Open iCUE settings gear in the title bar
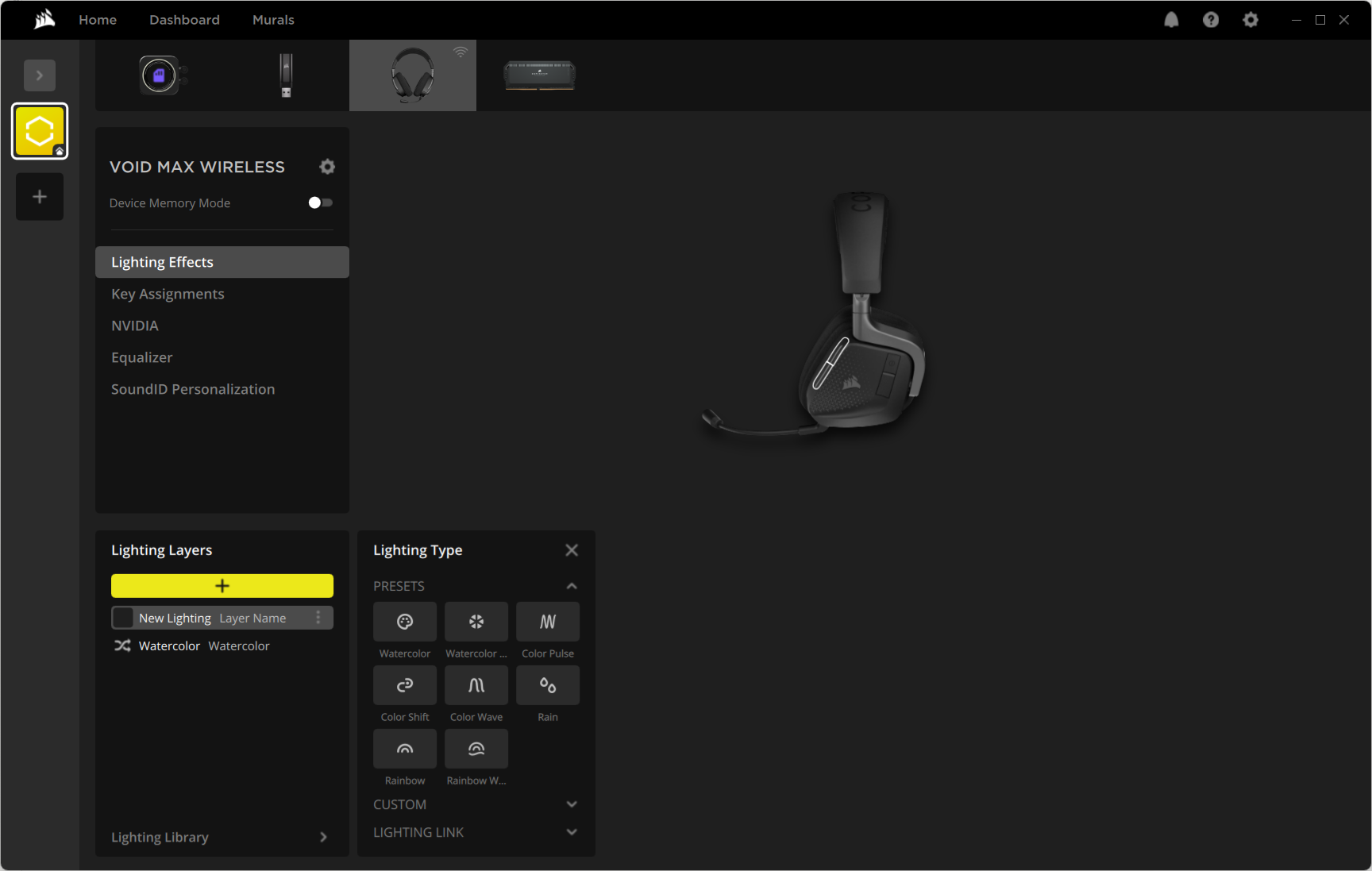The image size is (1372, 871). coord(1251,20)
